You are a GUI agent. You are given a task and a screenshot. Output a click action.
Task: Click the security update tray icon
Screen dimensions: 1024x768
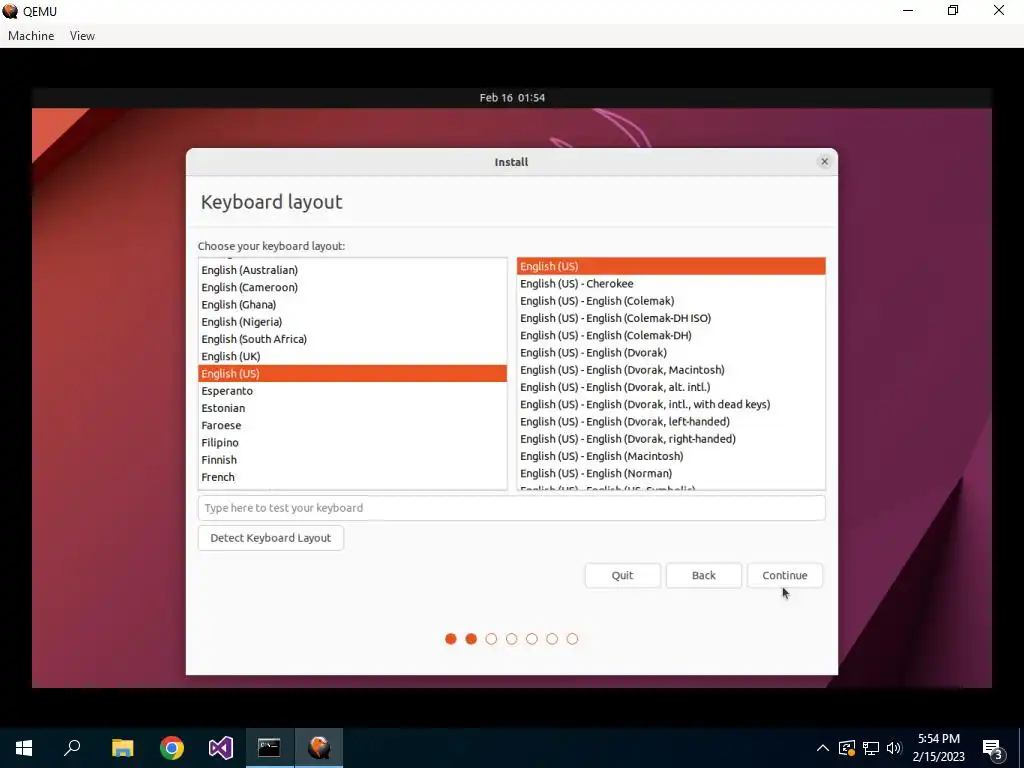pyautogui.click(x=847, y=748)
